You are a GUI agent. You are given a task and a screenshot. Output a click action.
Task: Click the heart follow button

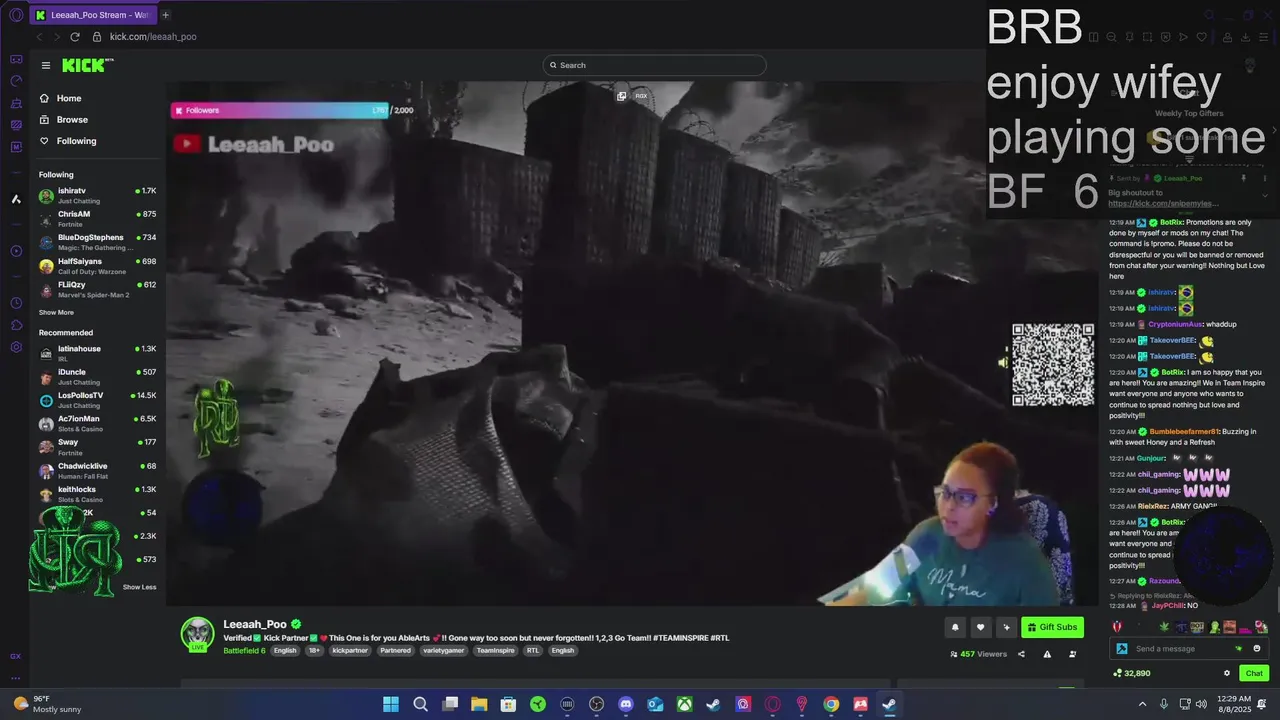(x=980, y=627)
